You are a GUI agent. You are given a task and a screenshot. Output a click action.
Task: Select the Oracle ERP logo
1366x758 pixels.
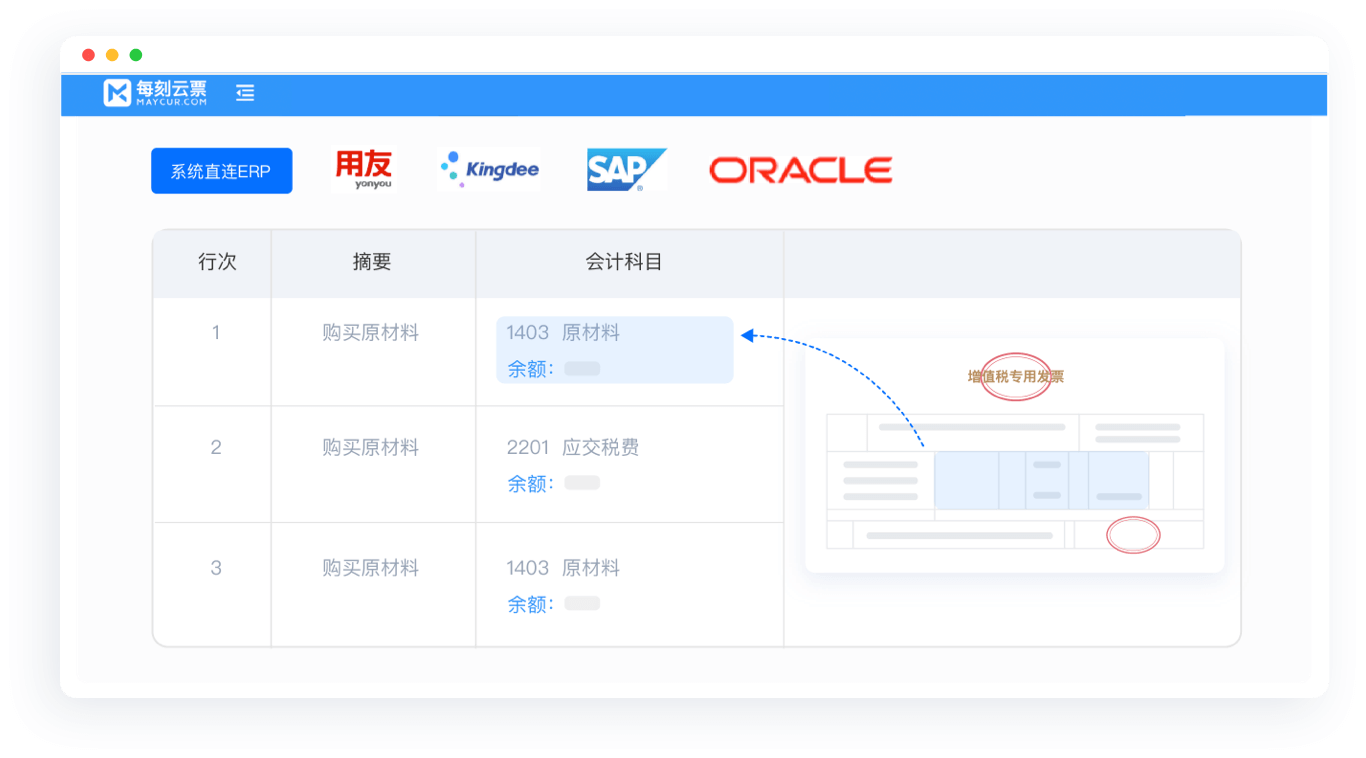click(800, 170)
